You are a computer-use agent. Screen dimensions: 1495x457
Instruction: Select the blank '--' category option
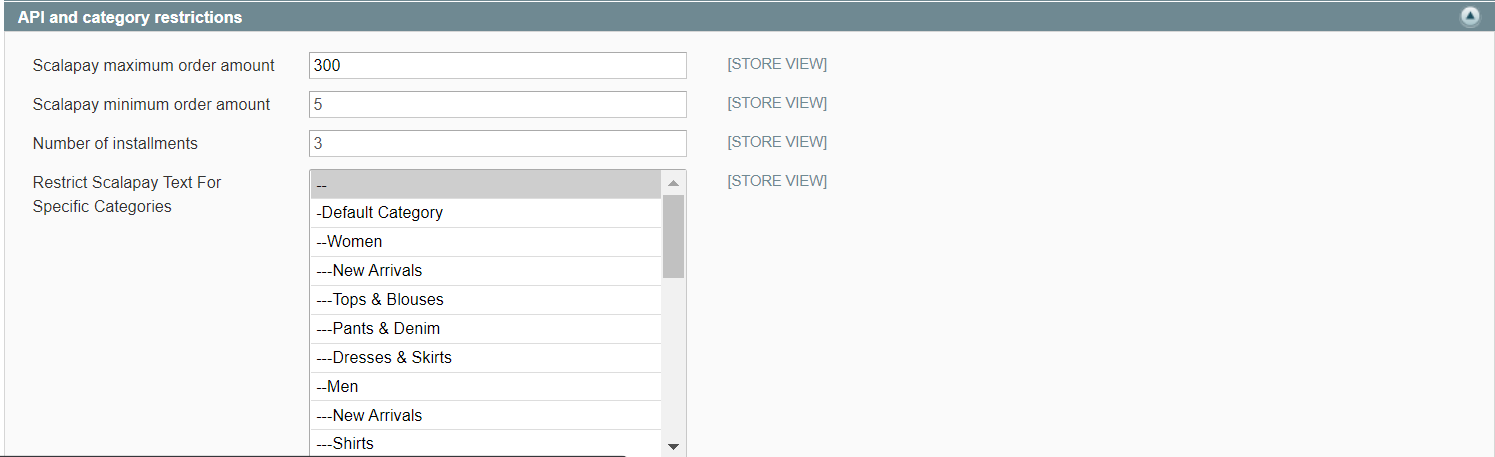(x=486, y=185)
